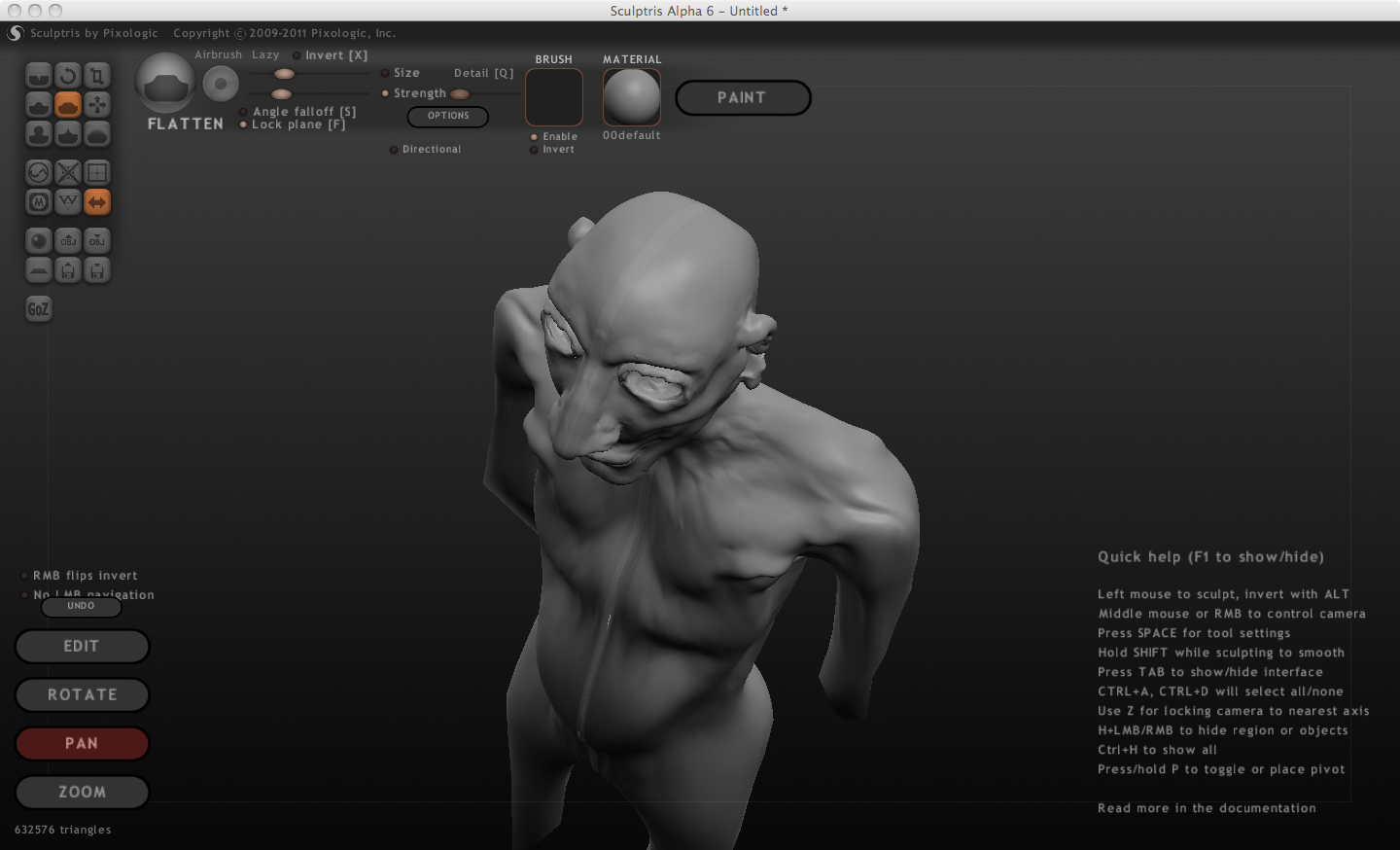Image resolution: width=1400 pixels, height=850 pixels.
Task: Select the Crease sculpting tool
Action: [39, 76]
